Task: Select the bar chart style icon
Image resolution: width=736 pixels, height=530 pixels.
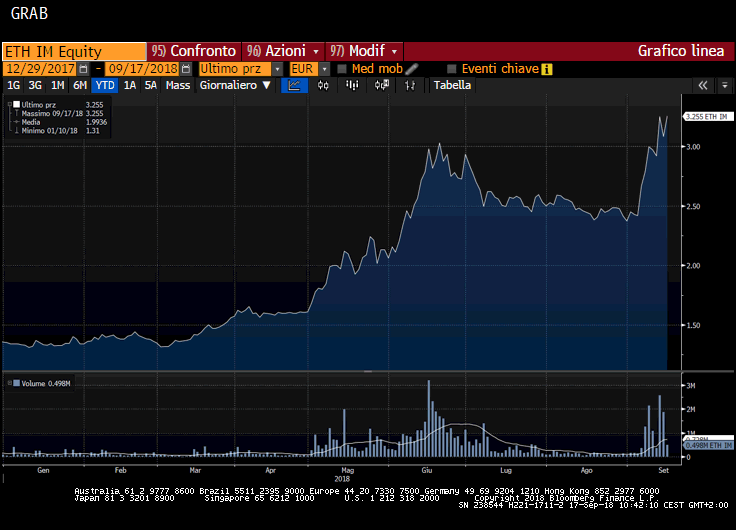Action: [x=351, y=86]
